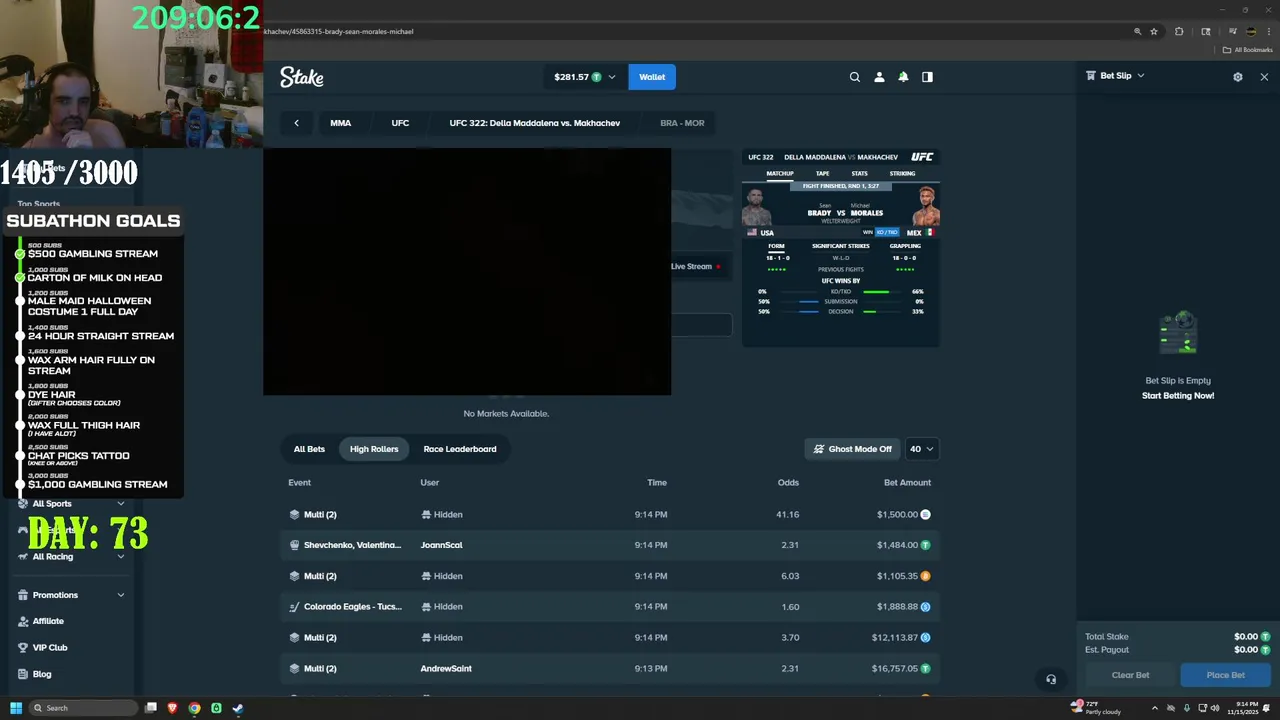Select the FORM sub-tab
Image resolution: width=1280 pixels, height=720 pixels.
pyautogui.click(x=776, y=246)
